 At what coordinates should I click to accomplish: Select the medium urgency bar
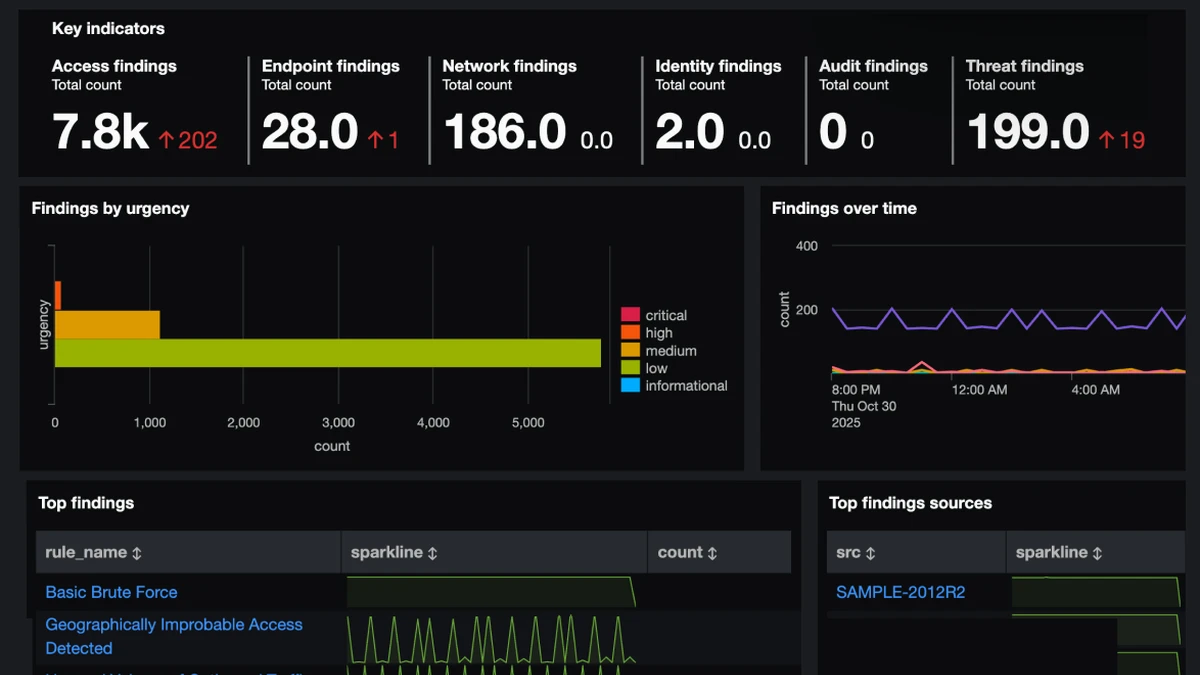(107, 325)
